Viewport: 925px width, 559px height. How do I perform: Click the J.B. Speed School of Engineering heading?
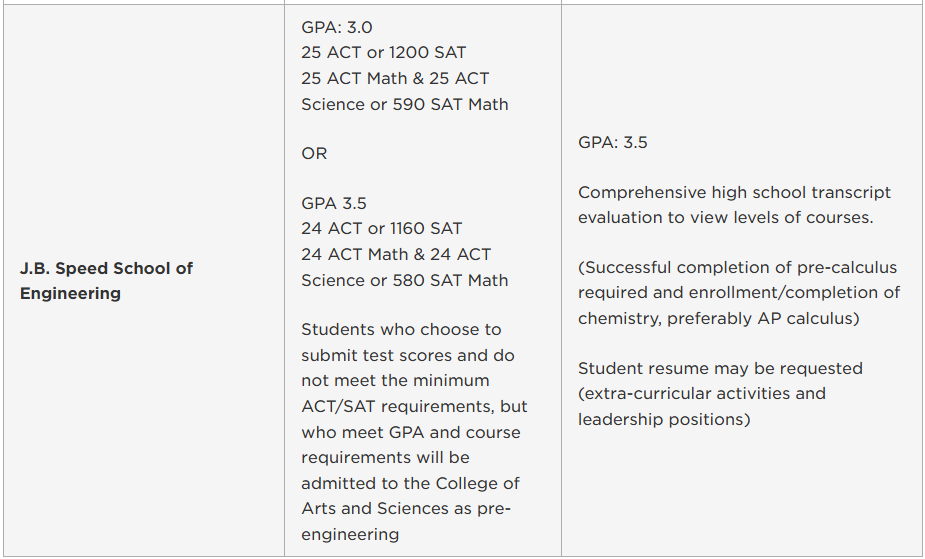(106, 281)
